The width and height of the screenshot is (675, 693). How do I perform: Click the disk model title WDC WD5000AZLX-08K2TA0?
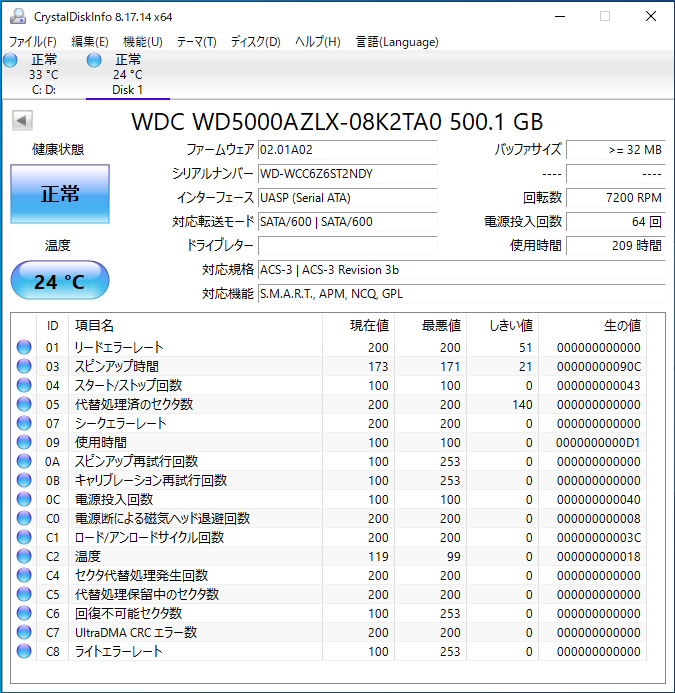(x=286, y=122)
